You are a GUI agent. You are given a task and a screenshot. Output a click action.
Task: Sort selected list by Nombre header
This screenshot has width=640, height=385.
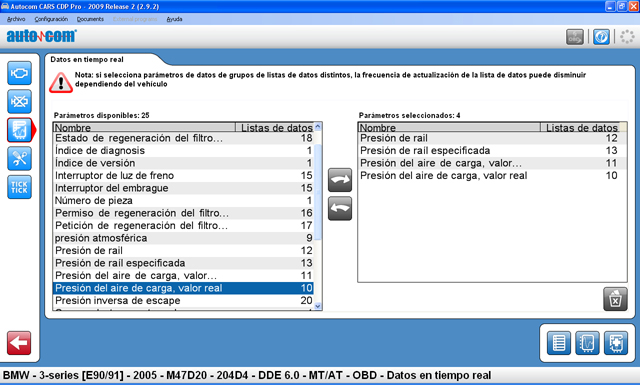click(x=449, y=127)
